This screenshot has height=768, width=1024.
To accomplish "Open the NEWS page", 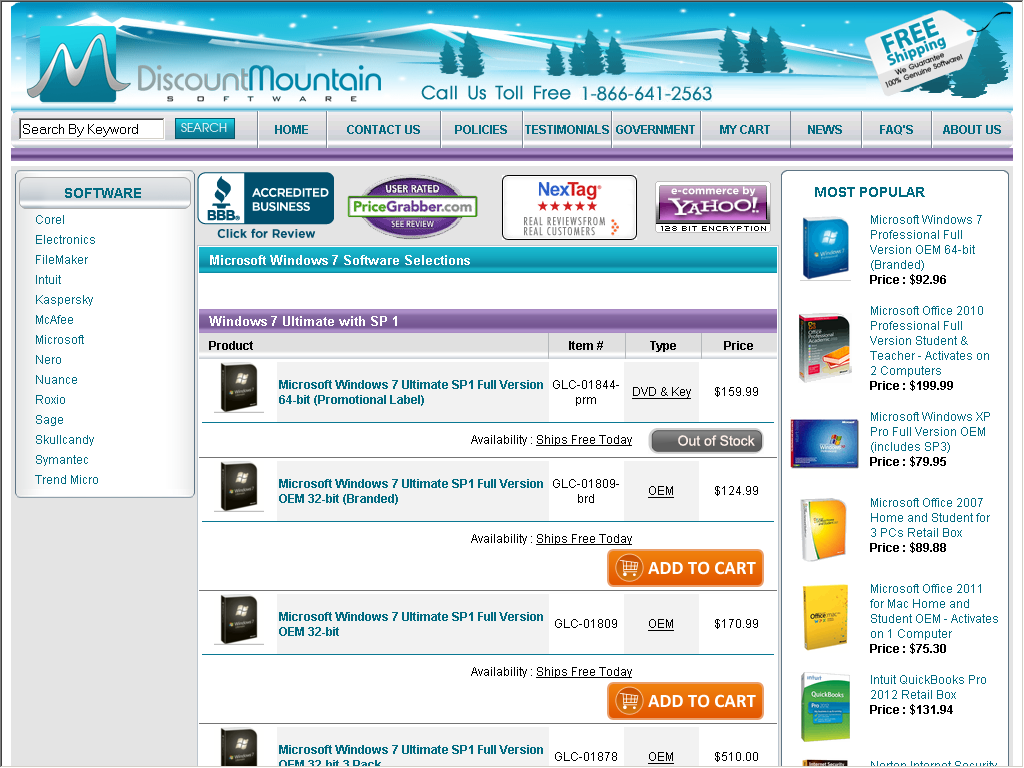I will point(825,129).
